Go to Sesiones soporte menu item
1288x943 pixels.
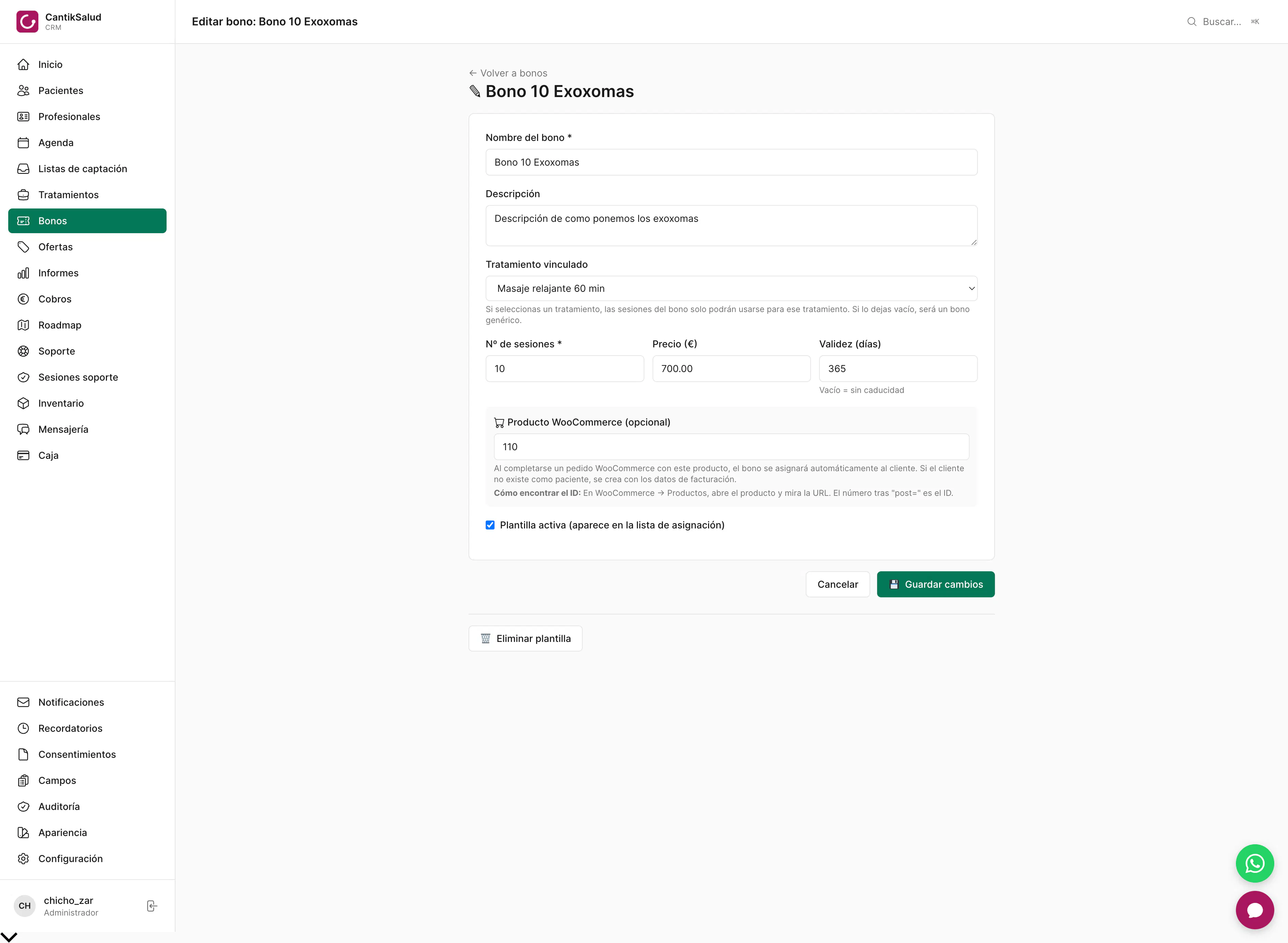point(87,377)
